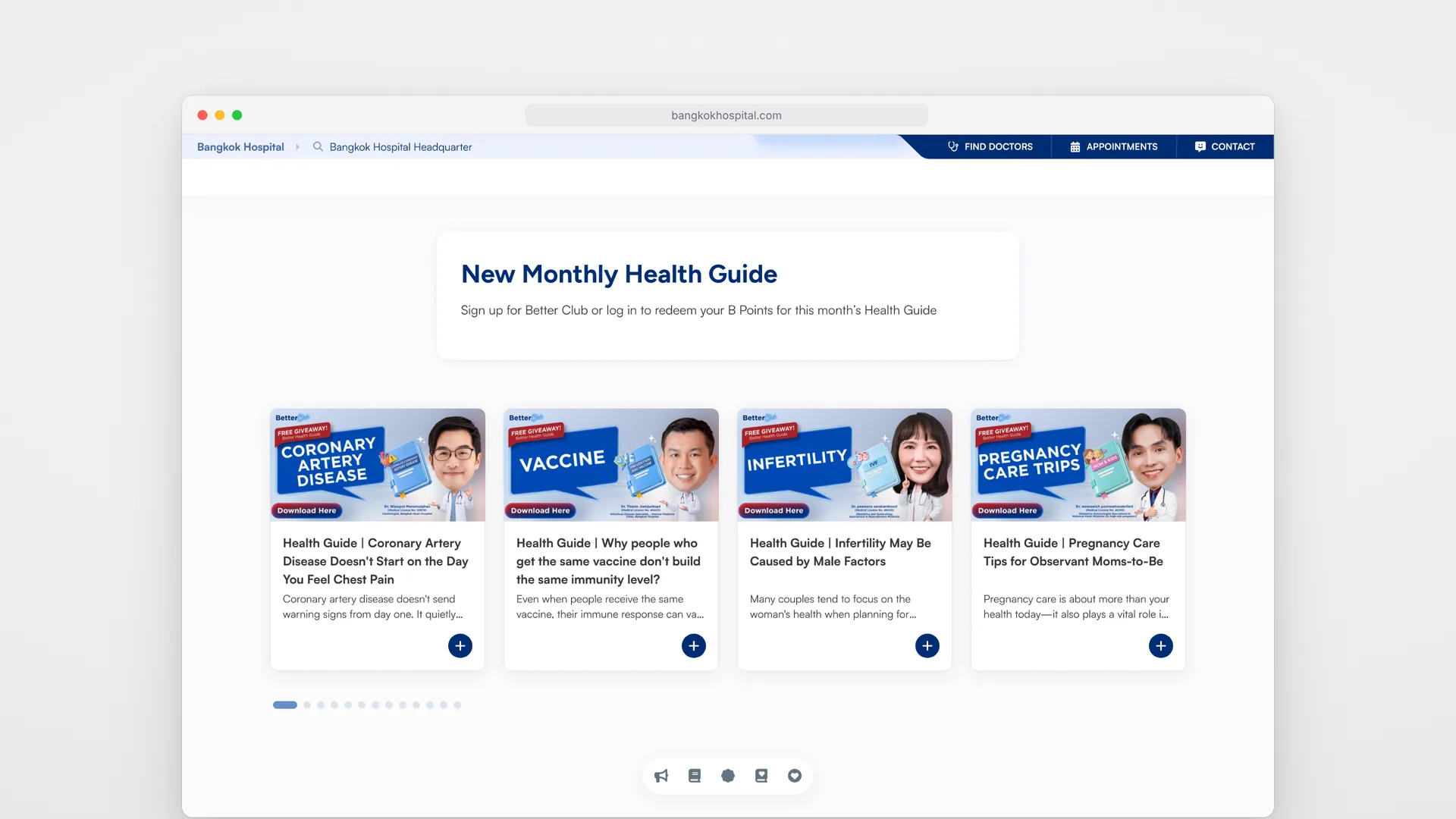This screenshot has width=1456, height=819.
Task: Click the breadcrumb arrow after Bangkok Hospital
Action: coord(297,147)
